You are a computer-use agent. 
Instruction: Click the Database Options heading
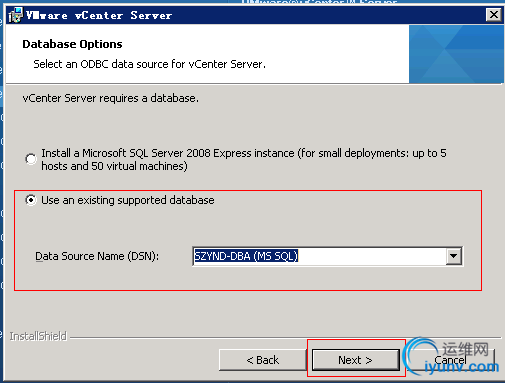click(72, 44)
